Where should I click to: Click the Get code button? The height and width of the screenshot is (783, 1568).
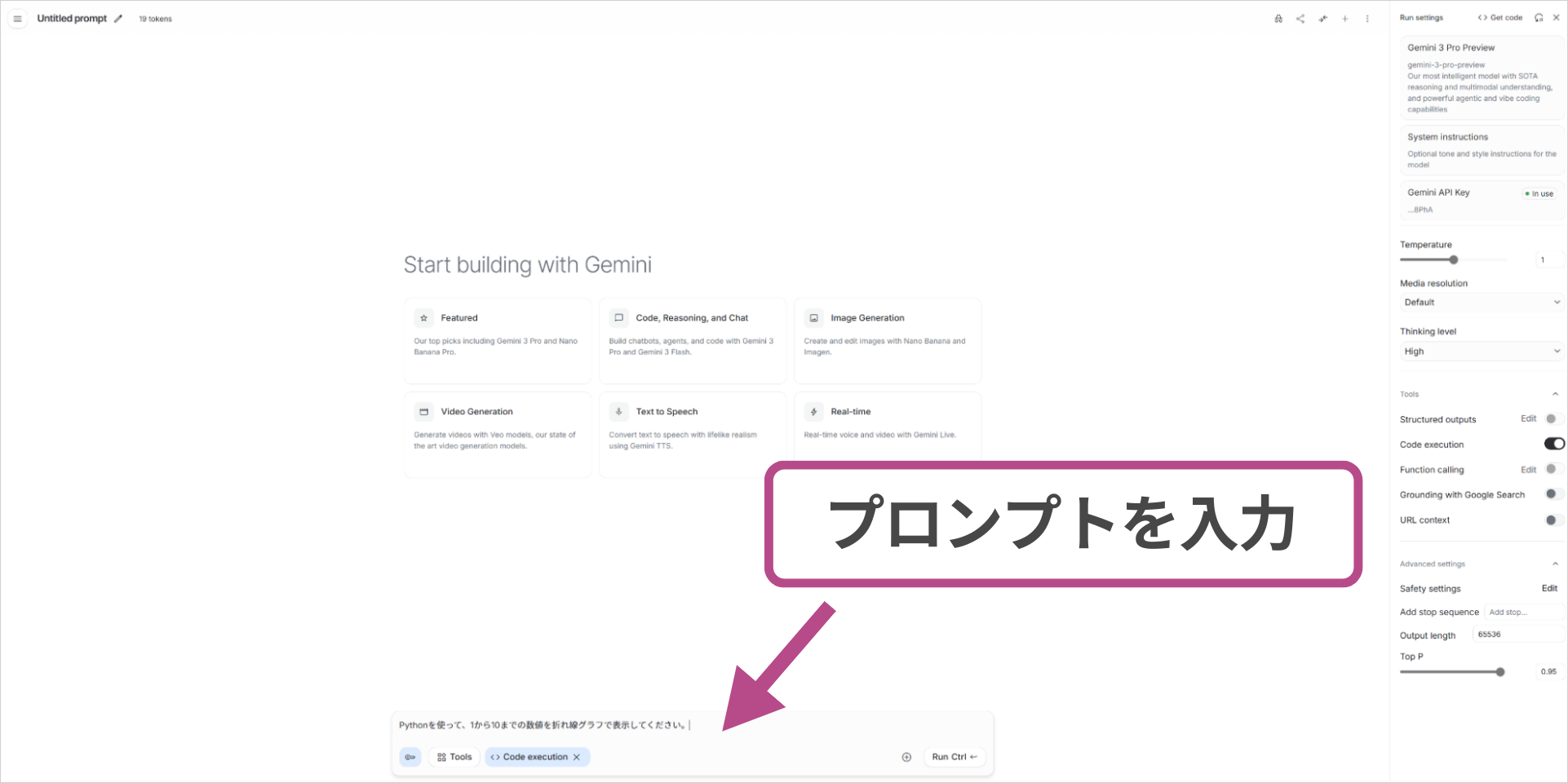point(1499,17)
